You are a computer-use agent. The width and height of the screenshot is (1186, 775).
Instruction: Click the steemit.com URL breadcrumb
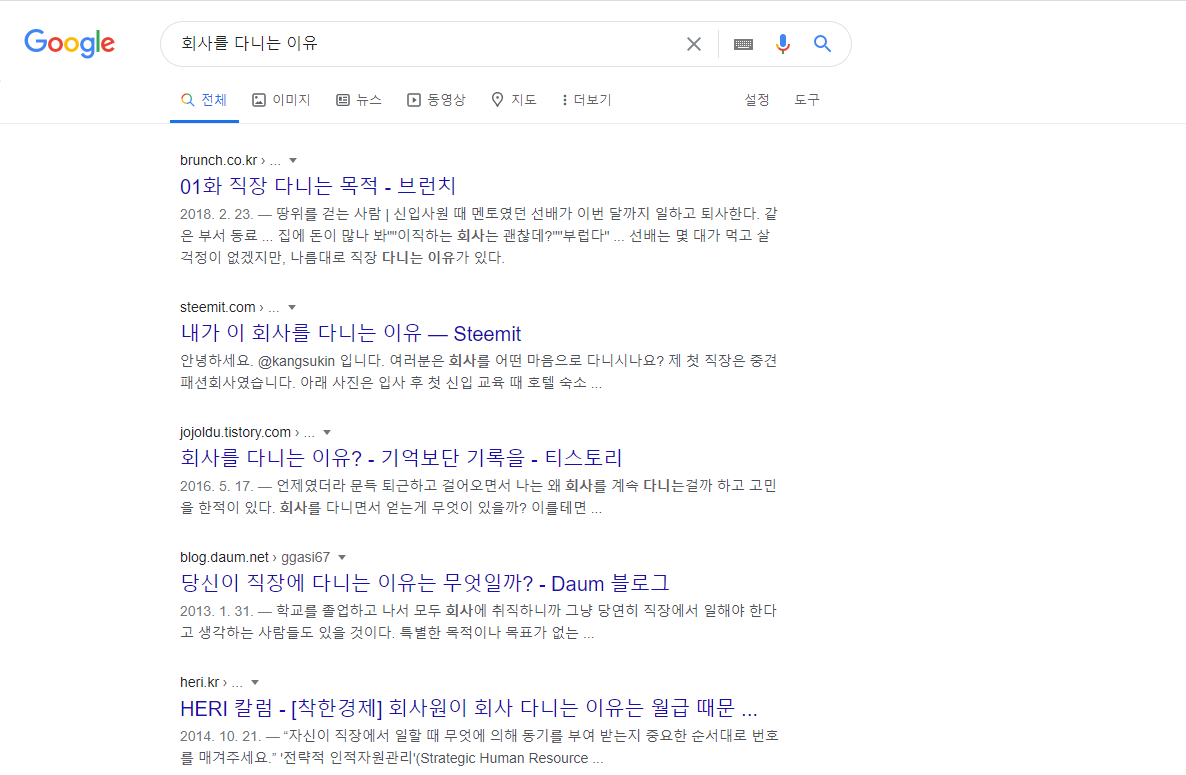coord(229,308)
